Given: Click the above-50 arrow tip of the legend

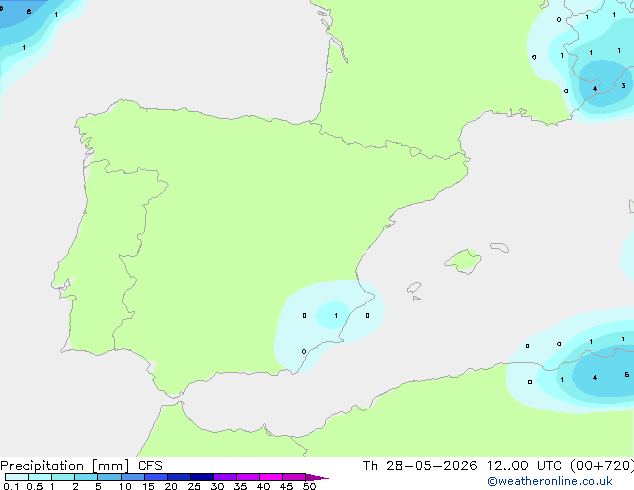Looking at the screenshot, I should [x=317, y=477].
